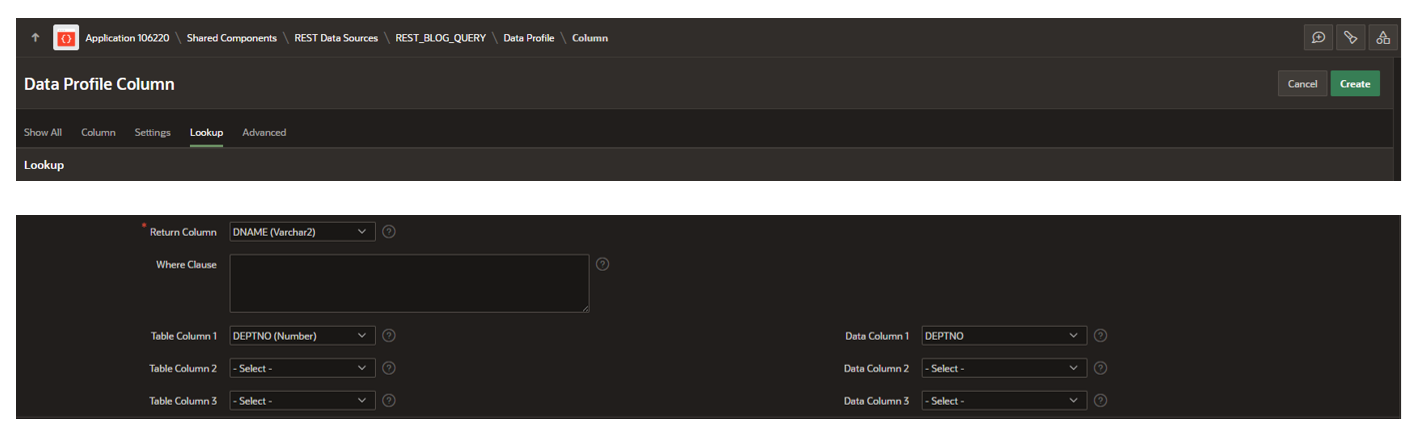Expand the Table Column 1 dropdown
The height and width of the screenshot is (440, 1424).
coord(302,336)
